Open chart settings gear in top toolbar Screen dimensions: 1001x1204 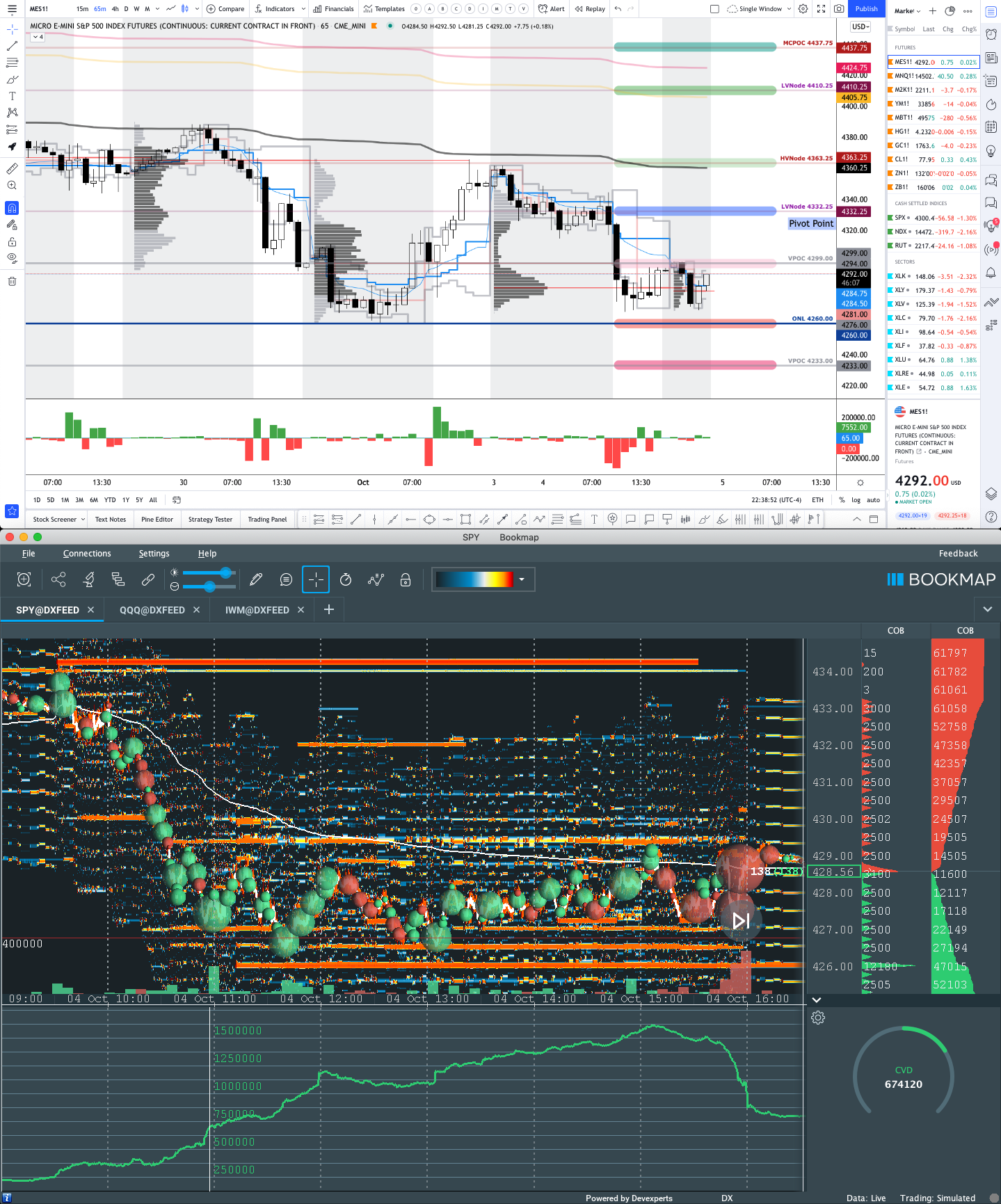pos(803,9)
